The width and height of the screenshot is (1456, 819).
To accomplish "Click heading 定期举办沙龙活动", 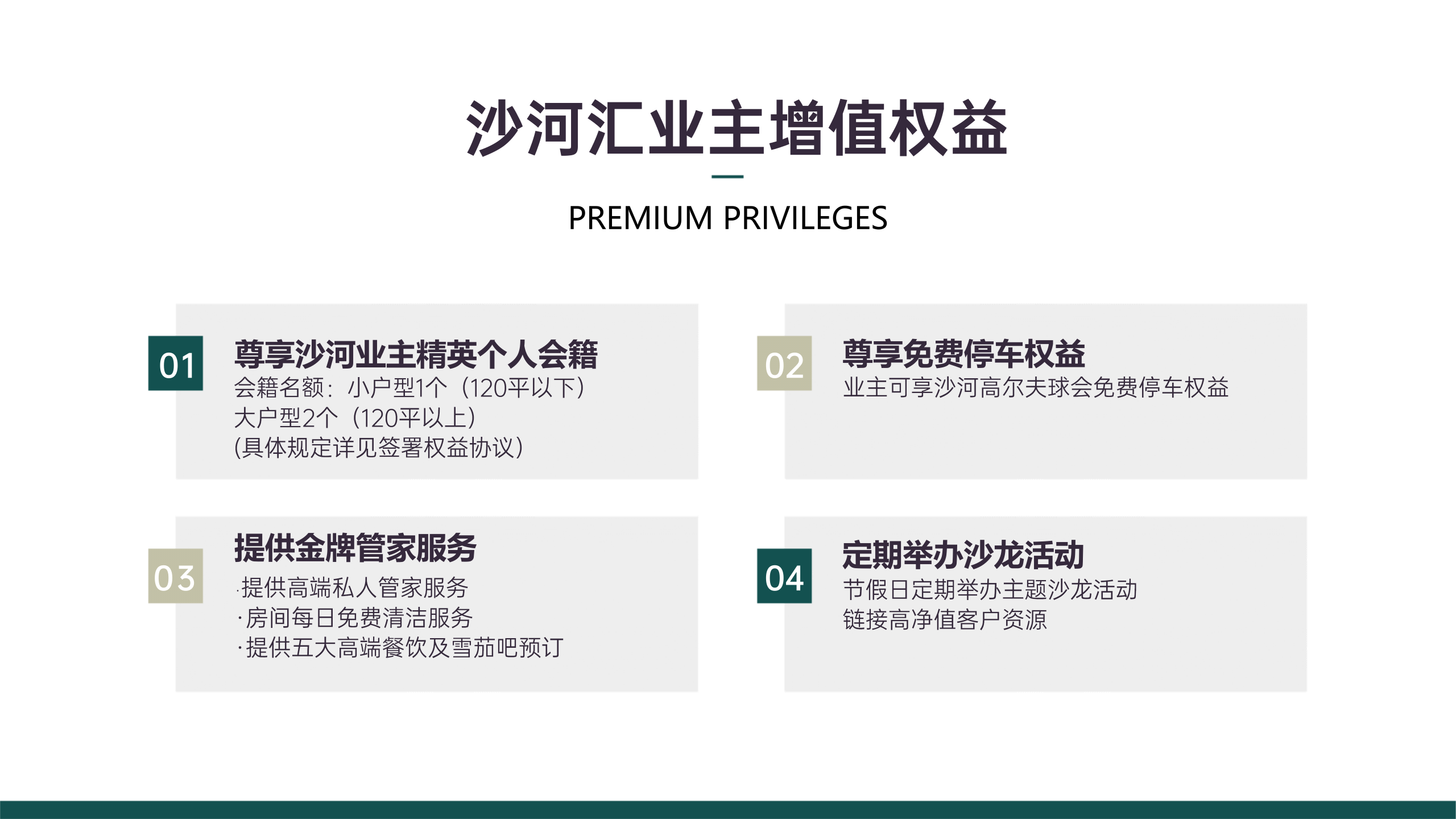I will point(963,555).
